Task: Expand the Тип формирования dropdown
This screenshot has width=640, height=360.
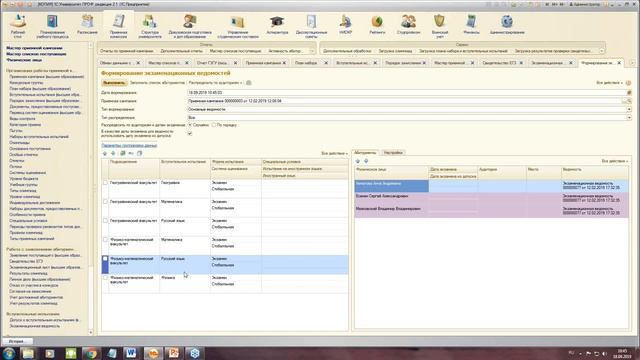Action: coord(629,109)
